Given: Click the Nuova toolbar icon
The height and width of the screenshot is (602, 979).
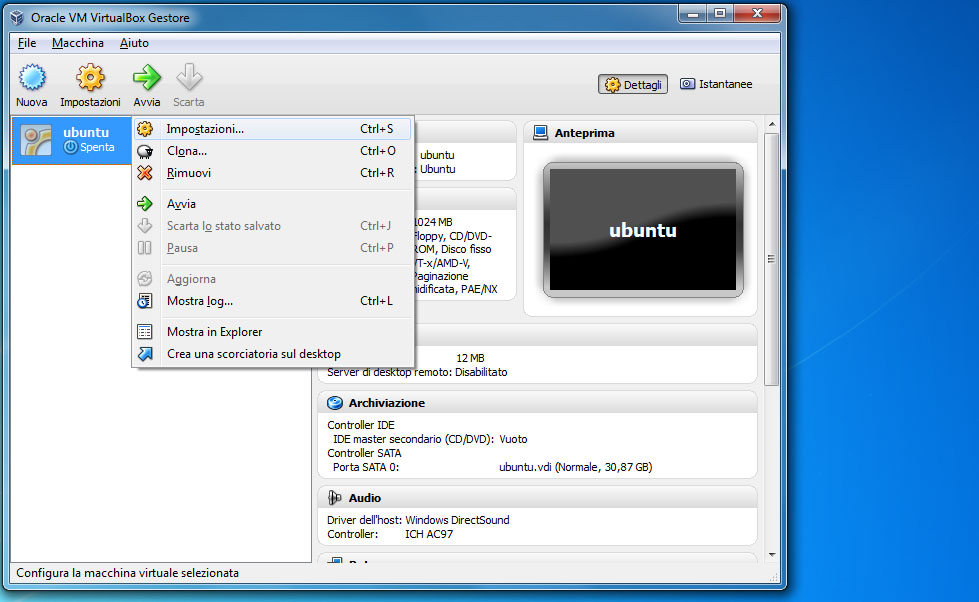Looking at the screenshot, I should click(x=32, y=77).
